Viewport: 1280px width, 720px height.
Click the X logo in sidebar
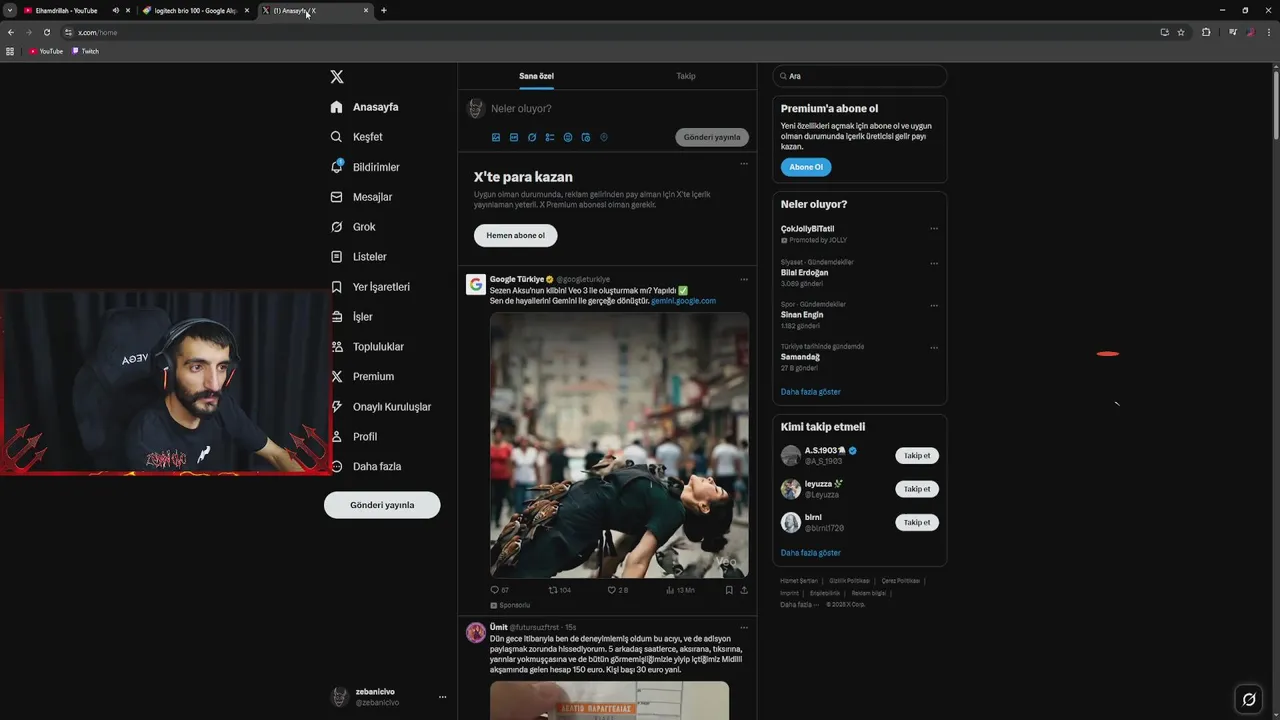tap(337, 77)
